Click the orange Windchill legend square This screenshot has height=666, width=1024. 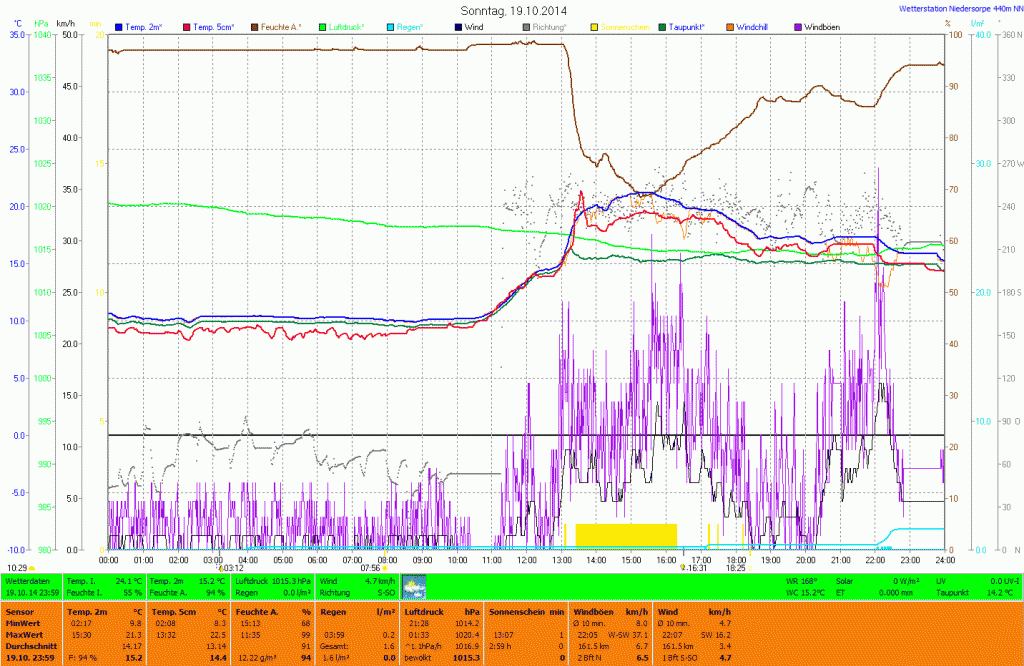[x=730, y=26]
